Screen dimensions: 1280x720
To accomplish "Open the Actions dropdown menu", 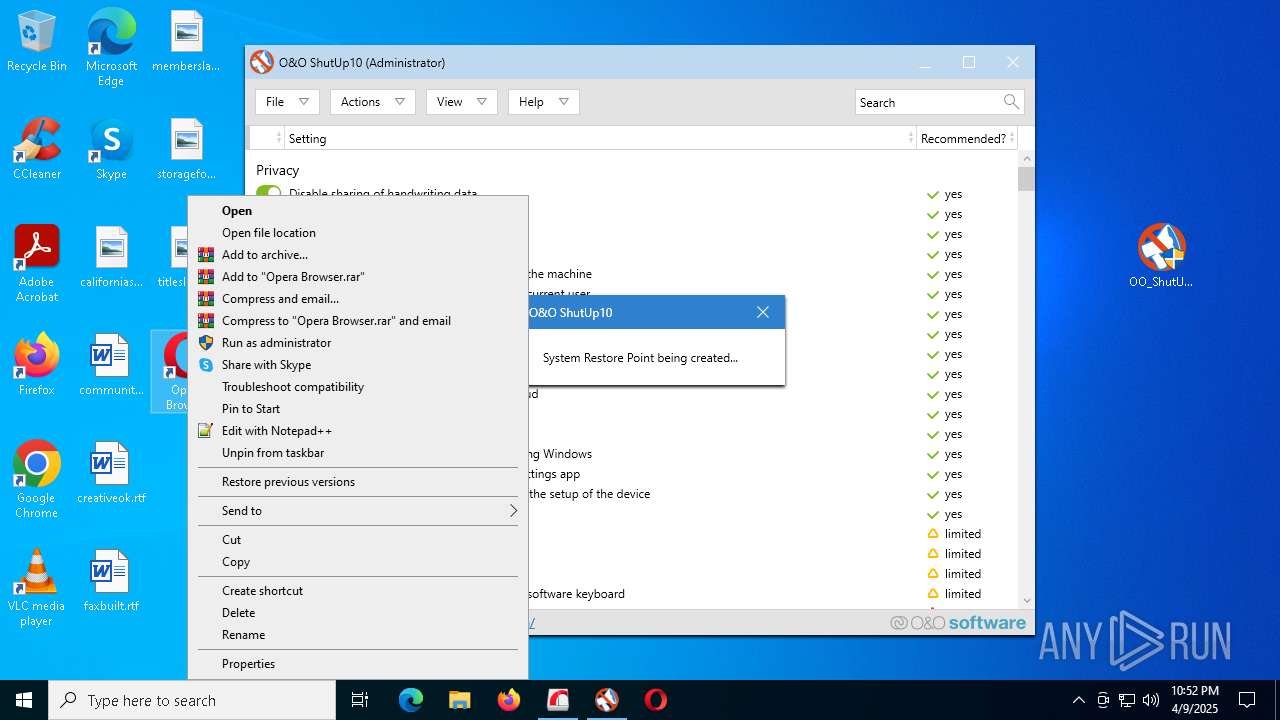I will click(372, 102).
